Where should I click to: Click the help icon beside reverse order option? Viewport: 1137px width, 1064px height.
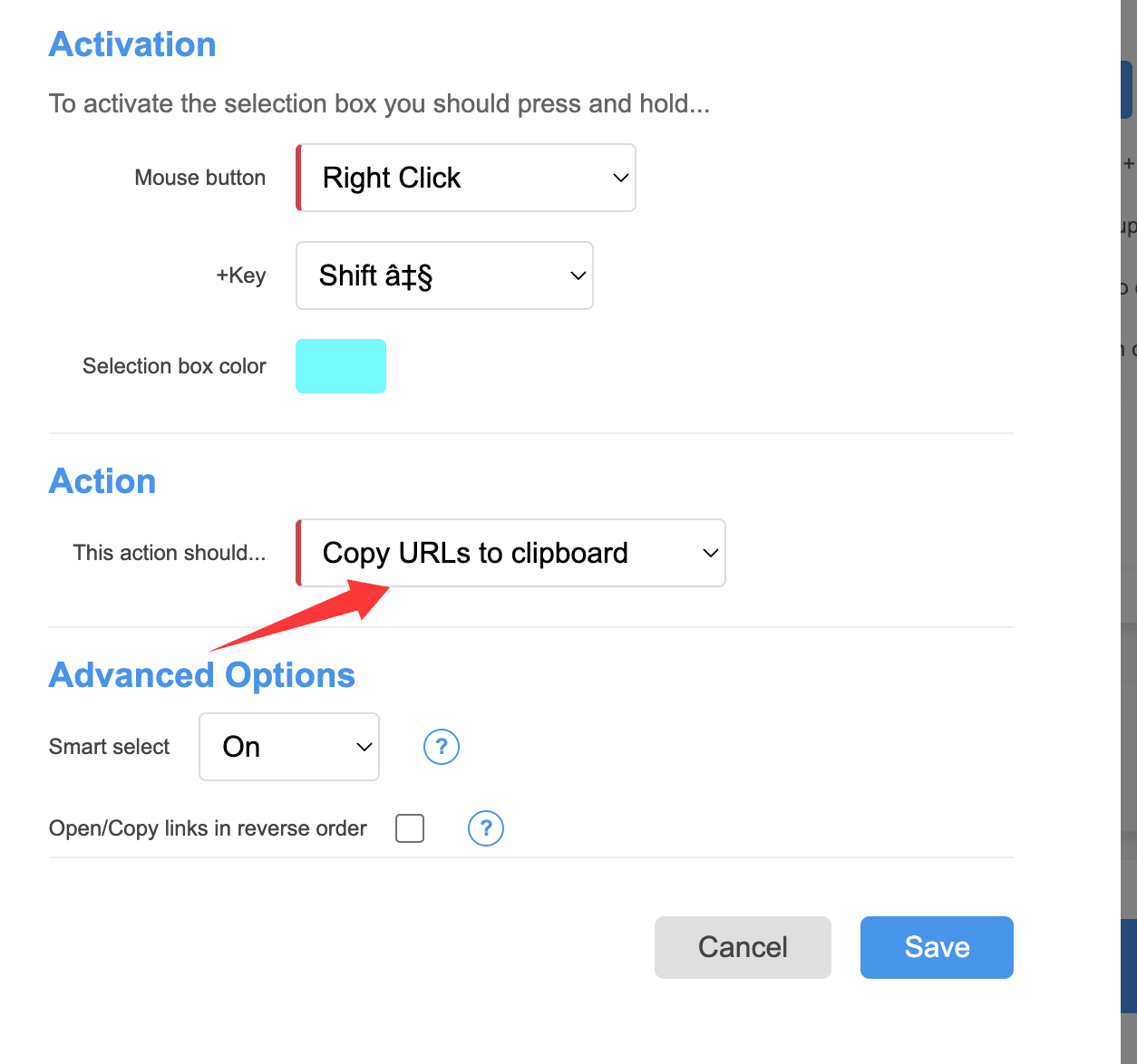click(x=486, y=828)
